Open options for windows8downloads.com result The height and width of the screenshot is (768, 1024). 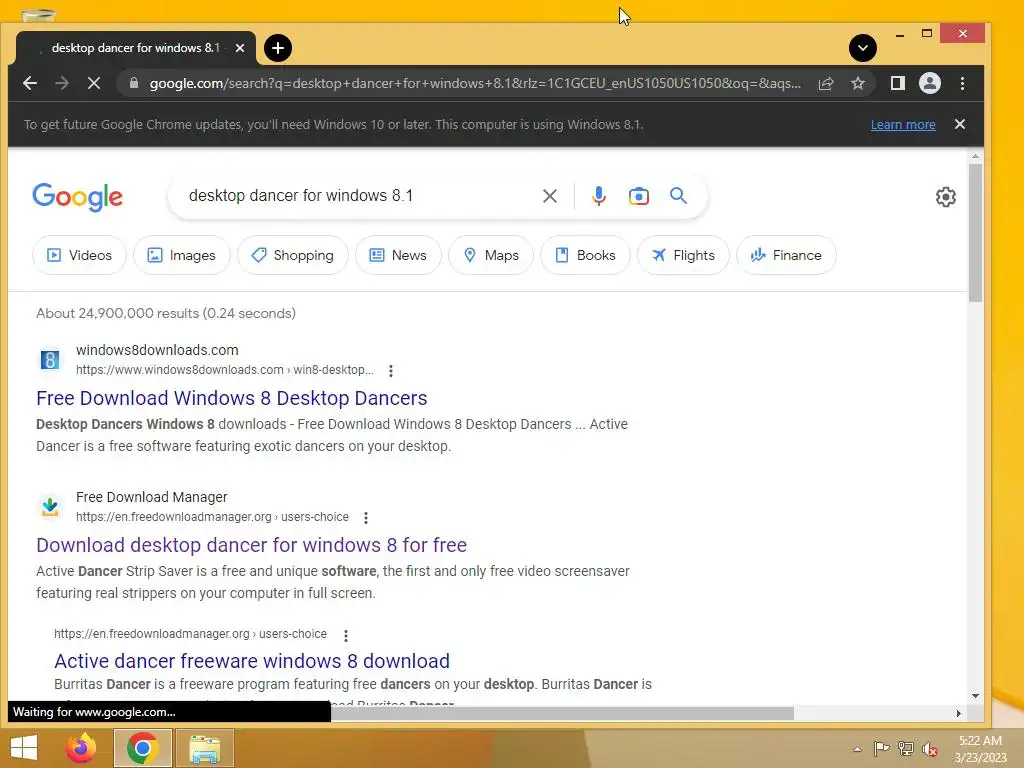(x=391, y=370)
